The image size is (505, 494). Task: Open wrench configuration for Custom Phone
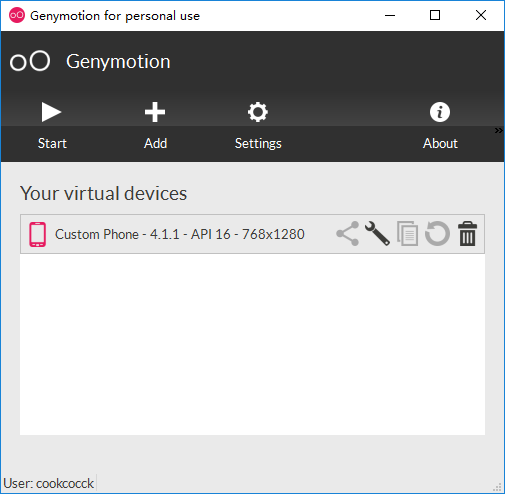(x=377, y=234)
